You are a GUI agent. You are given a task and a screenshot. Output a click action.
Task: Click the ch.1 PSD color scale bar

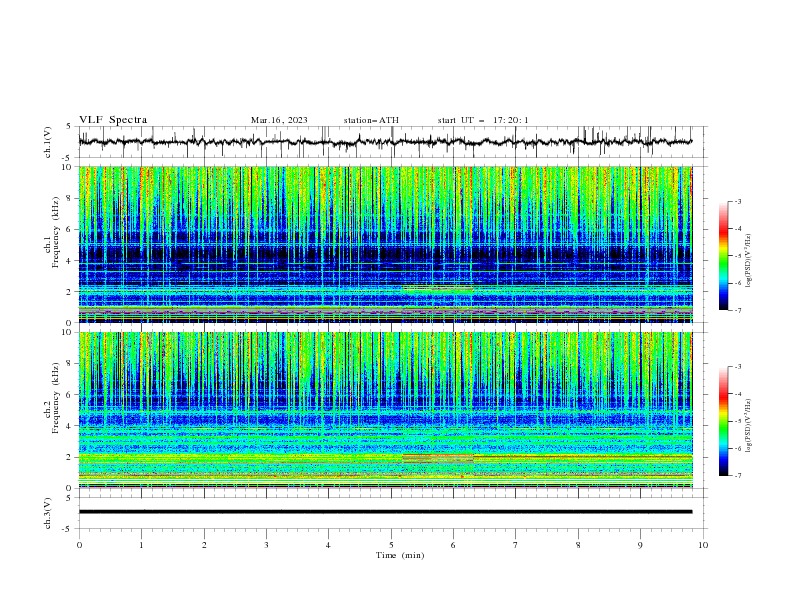tap(723, 256)
